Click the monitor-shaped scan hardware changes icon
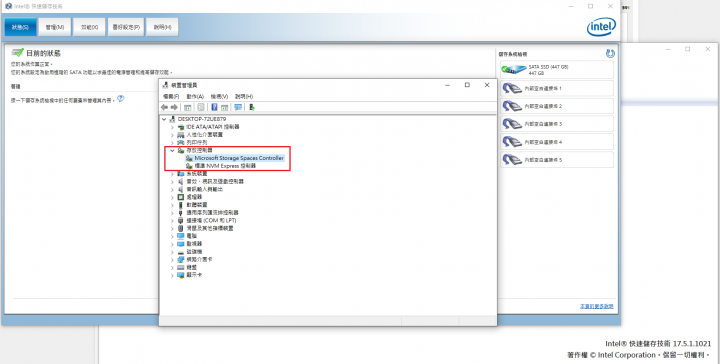Screen dimensions: 720x364 click(238, 107)
